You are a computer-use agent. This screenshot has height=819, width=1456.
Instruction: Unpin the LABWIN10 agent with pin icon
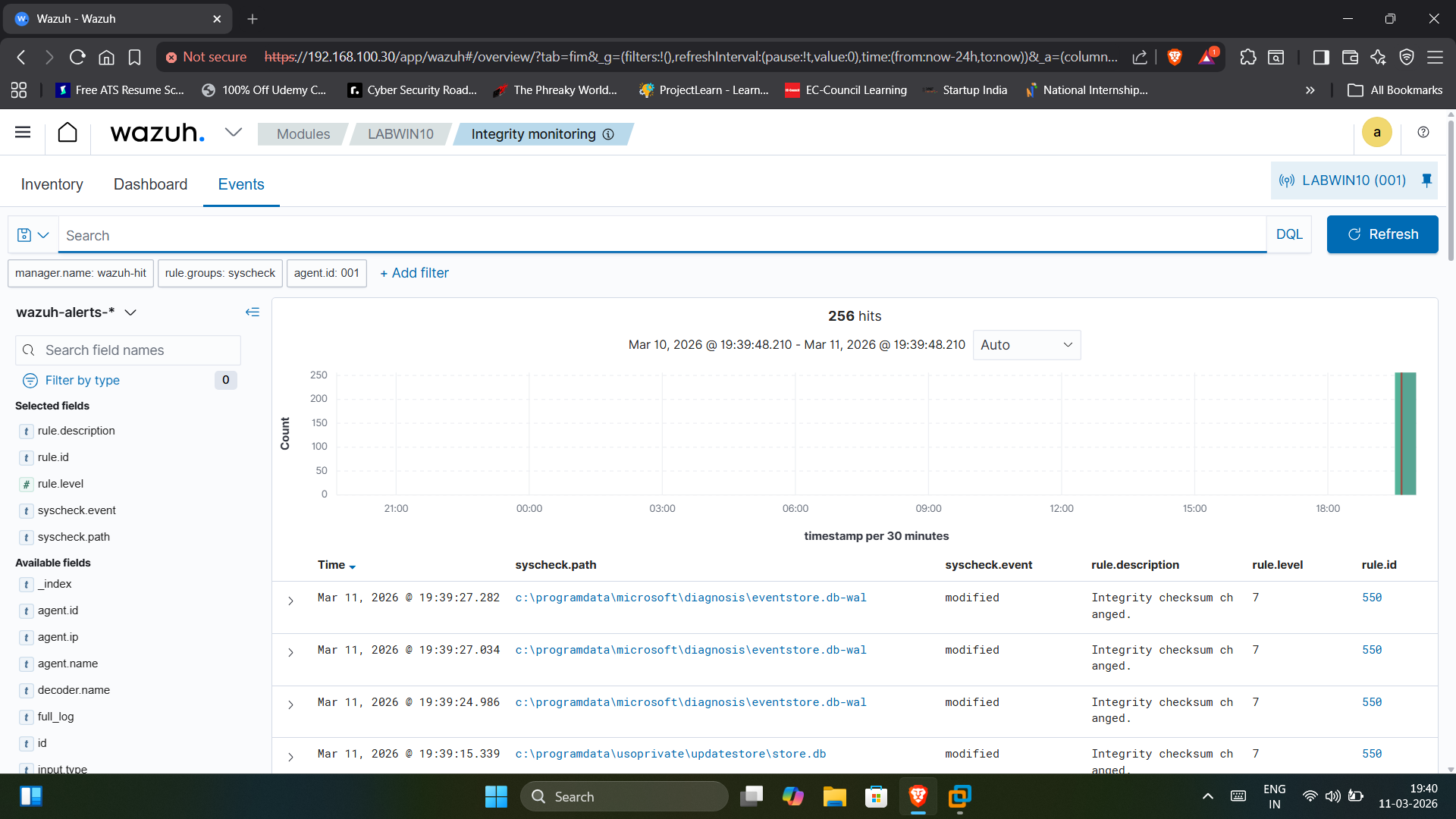tap(1426, 180)
